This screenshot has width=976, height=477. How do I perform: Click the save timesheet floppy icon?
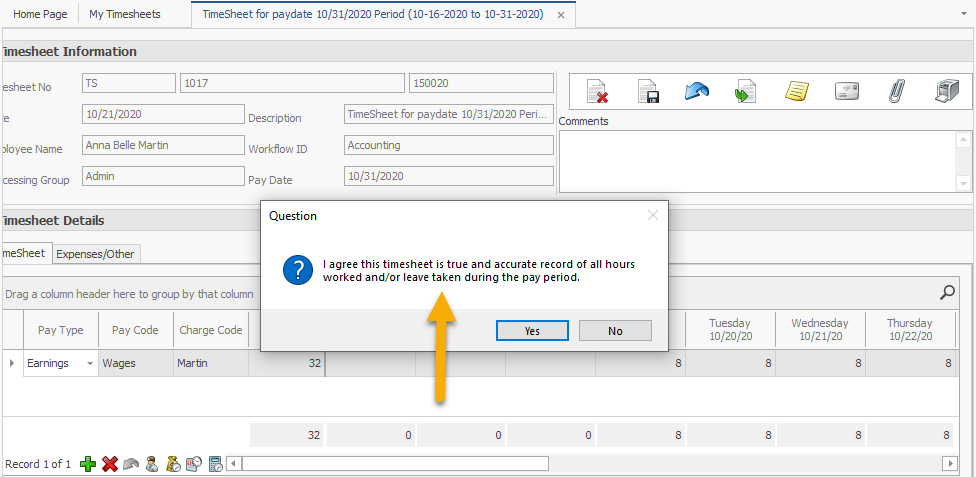[648, 92]
